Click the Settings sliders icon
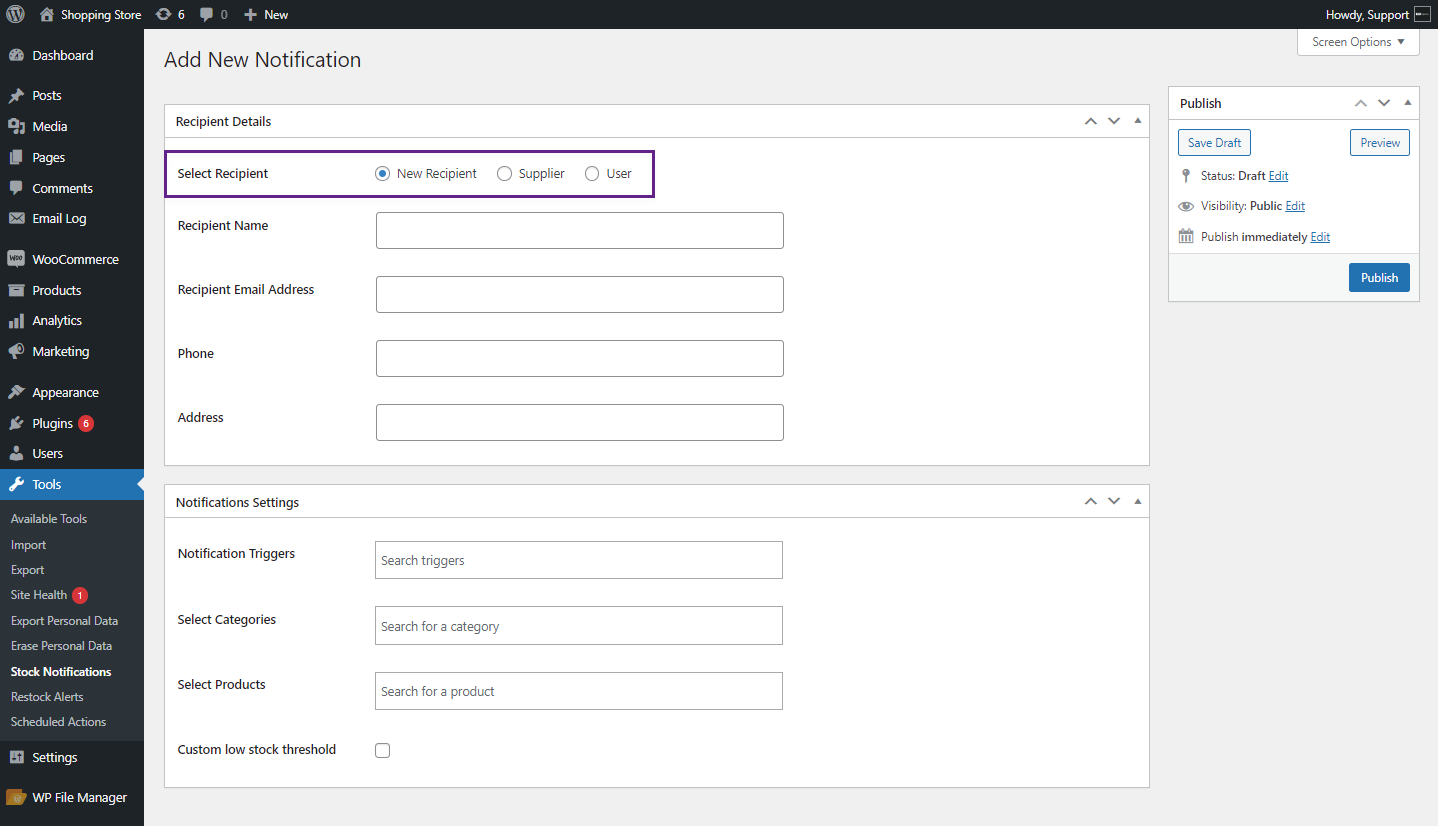The image size is (1438, 826). (x=16, y=758)
